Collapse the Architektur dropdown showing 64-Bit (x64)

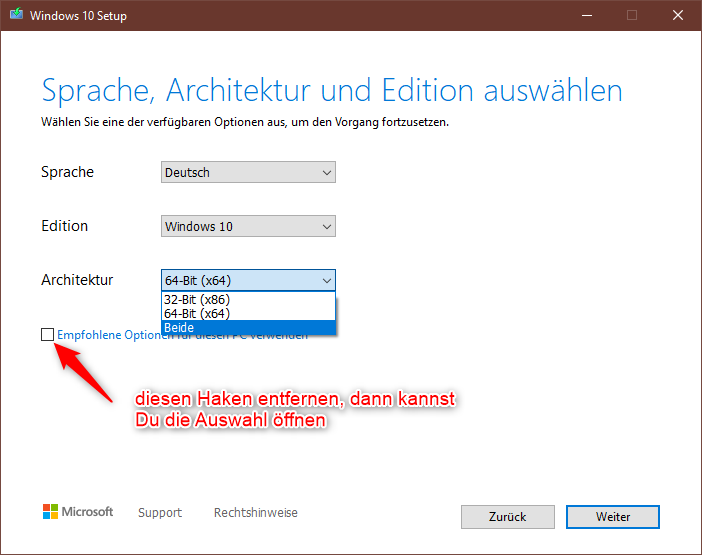tap(248, 281)
